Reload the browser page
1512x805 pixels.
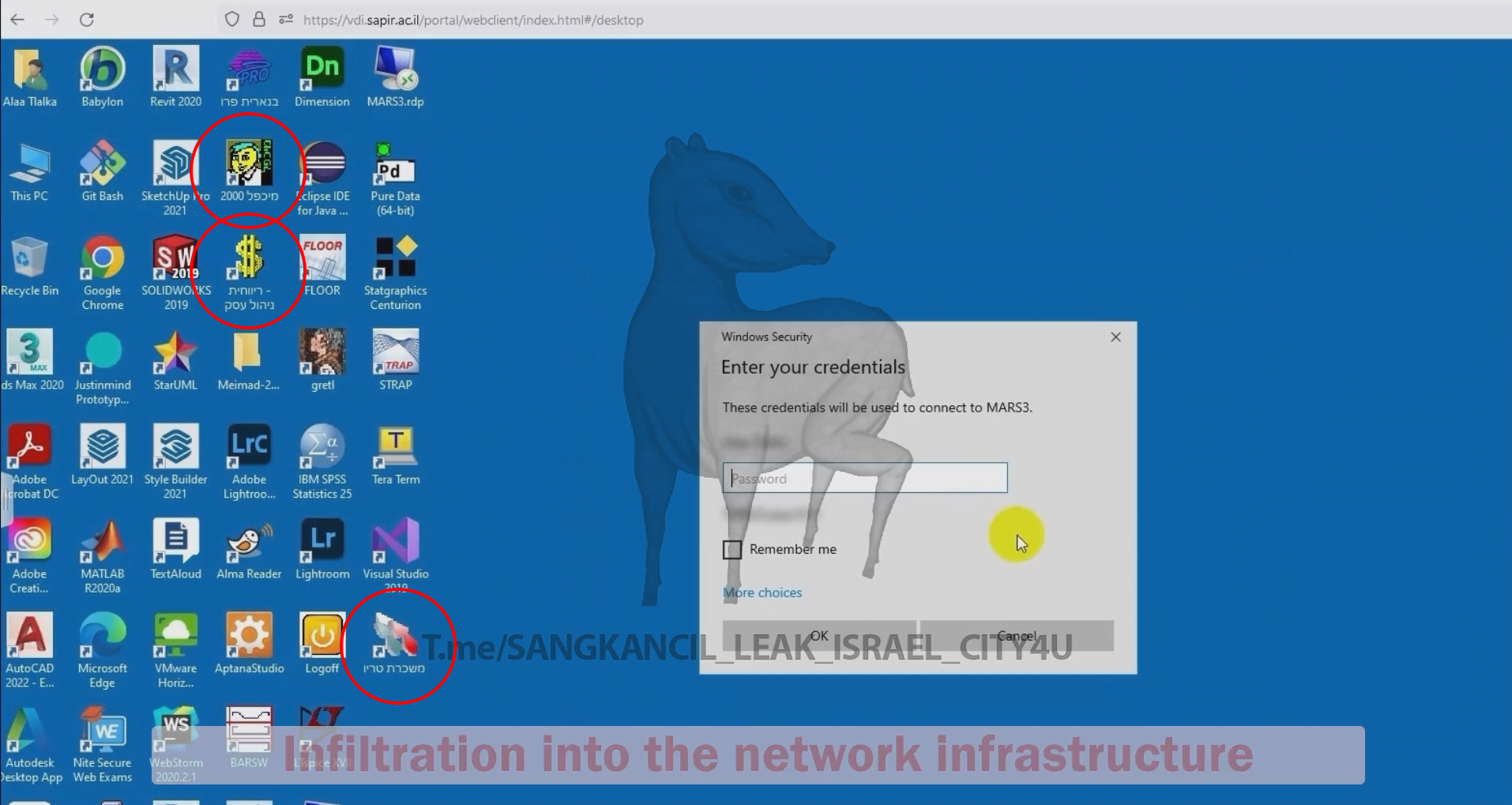pos(87,20)
